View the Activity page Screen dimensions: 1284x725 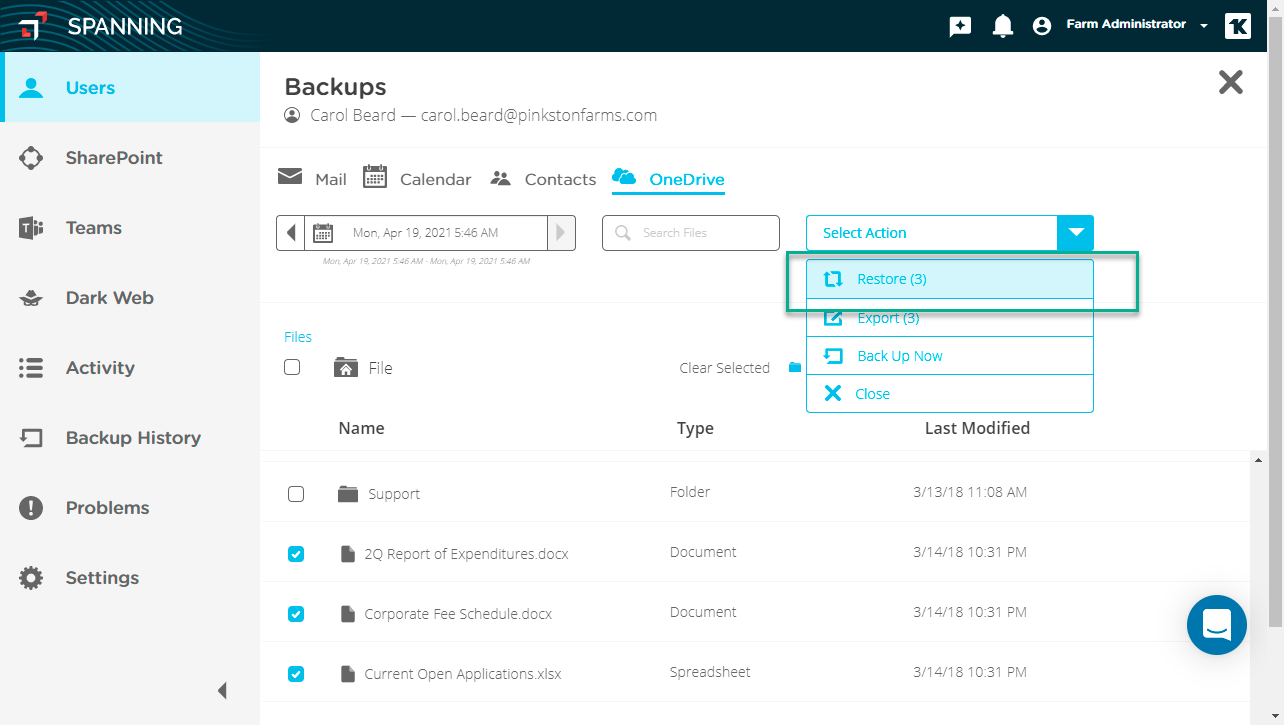coord(130,367)
